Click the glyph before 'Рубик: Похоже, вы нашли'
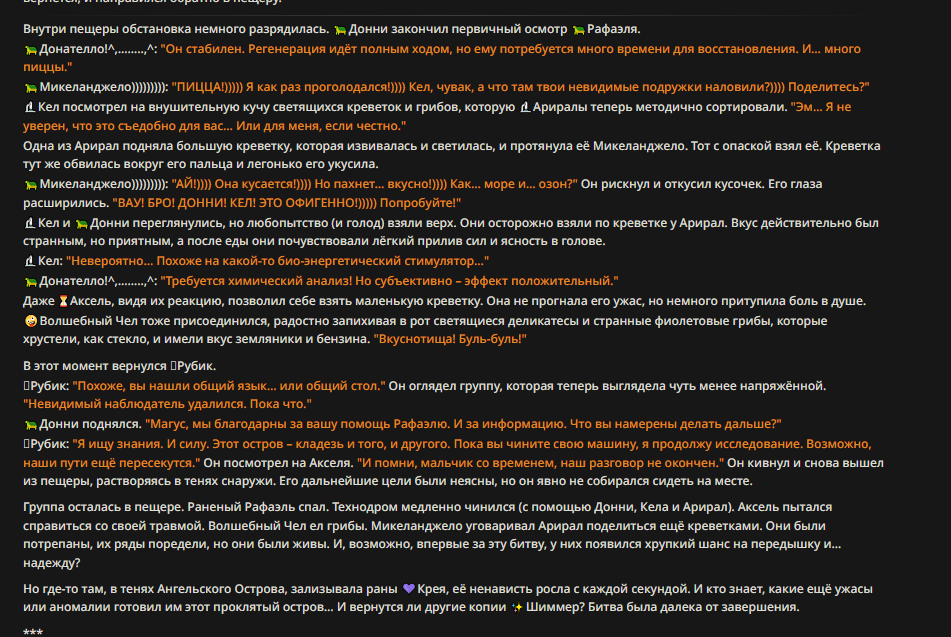 click(26, 386)
